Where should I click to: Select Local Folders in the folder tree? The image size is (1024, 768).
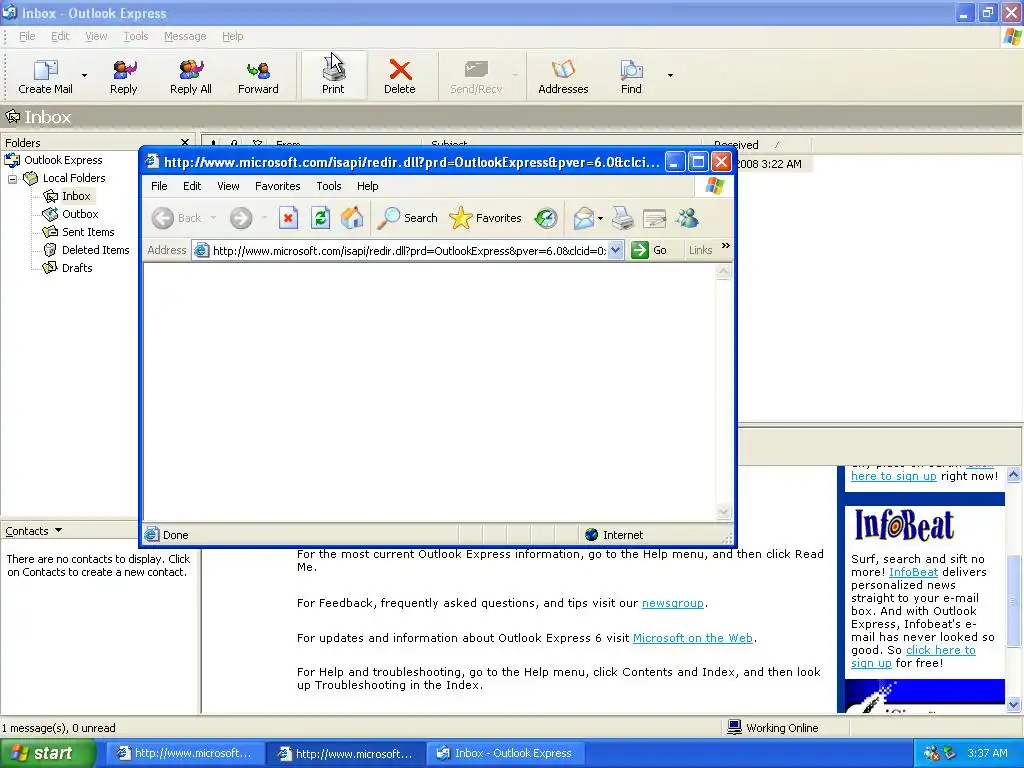click(74, 178)
